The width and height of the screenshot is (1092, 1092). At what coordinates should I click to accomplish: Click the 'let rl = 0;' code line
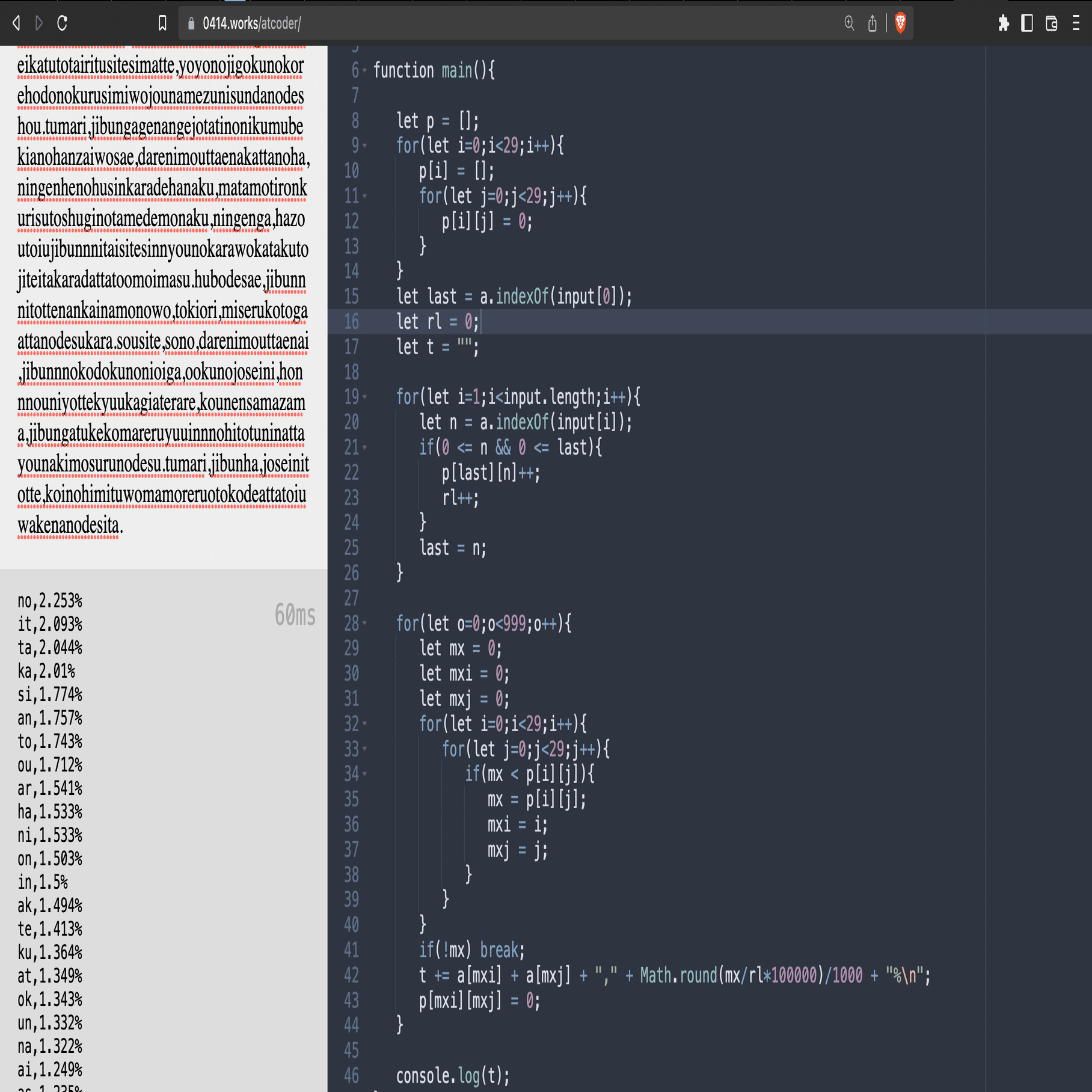pos(438,322)
